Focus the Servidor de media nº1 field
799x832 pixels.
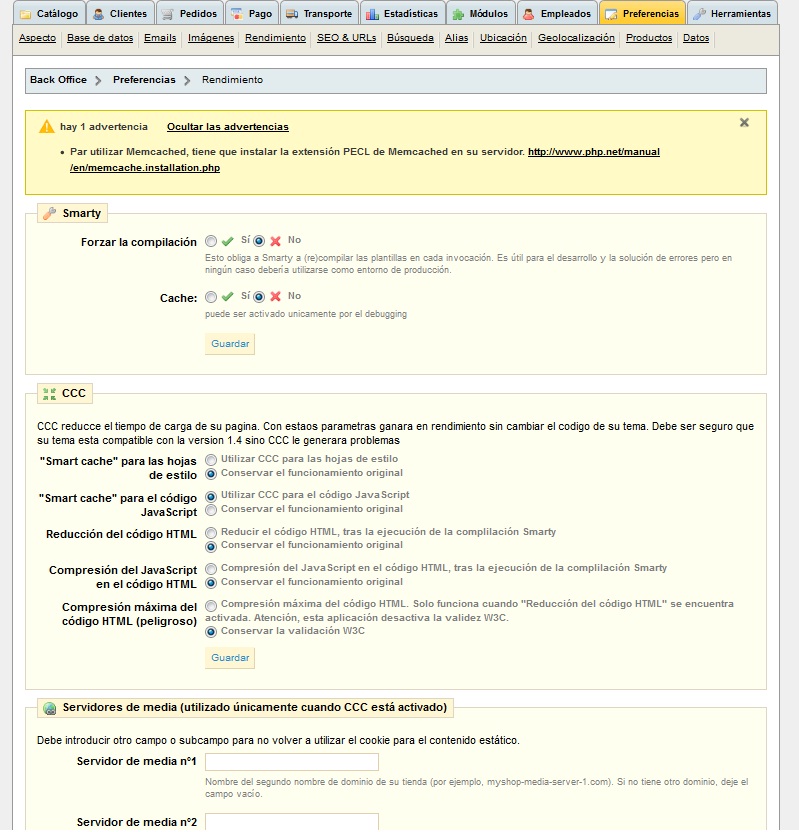[x=292, y=762]
